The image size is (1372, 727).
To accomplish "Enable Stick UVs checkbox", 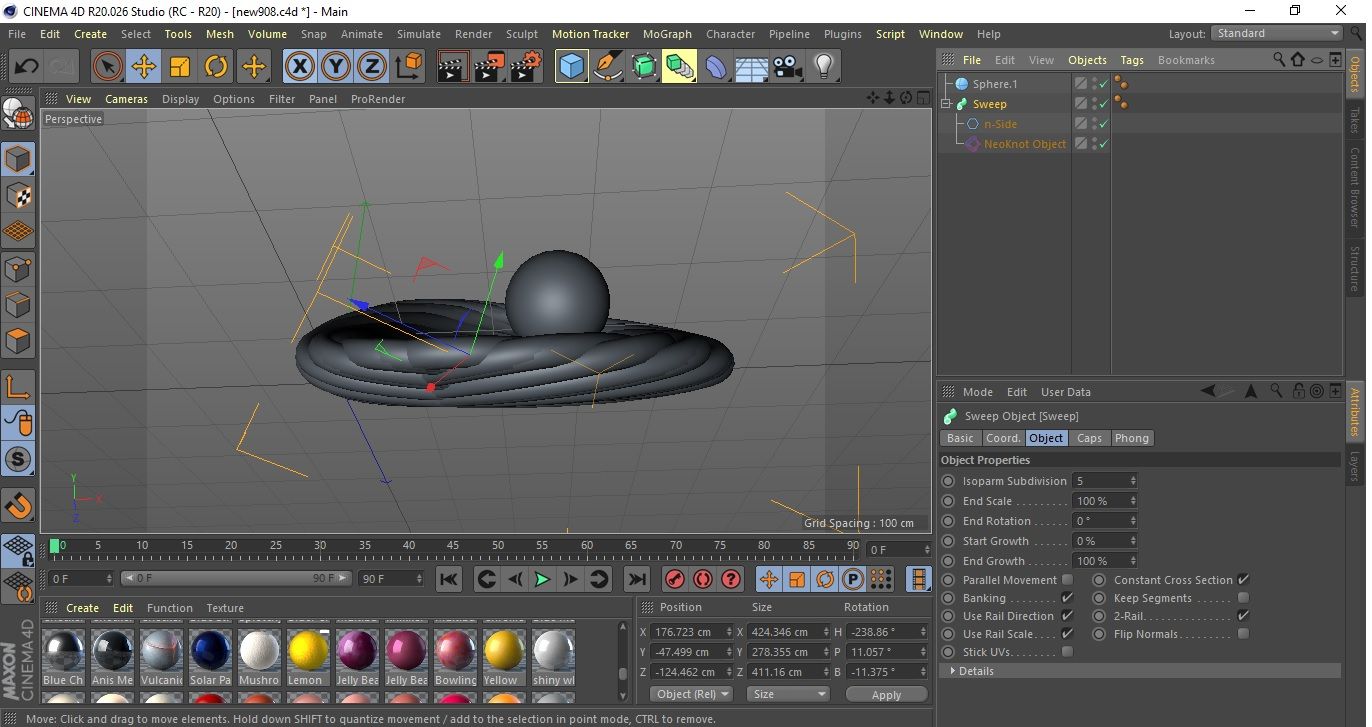I will point(1067,652).
